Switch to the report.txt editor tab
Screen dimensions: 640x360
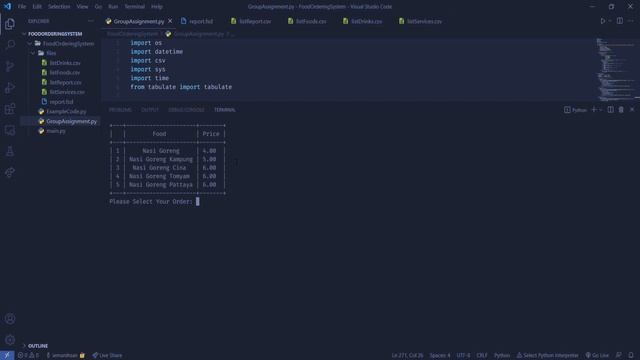coord(197,21)
